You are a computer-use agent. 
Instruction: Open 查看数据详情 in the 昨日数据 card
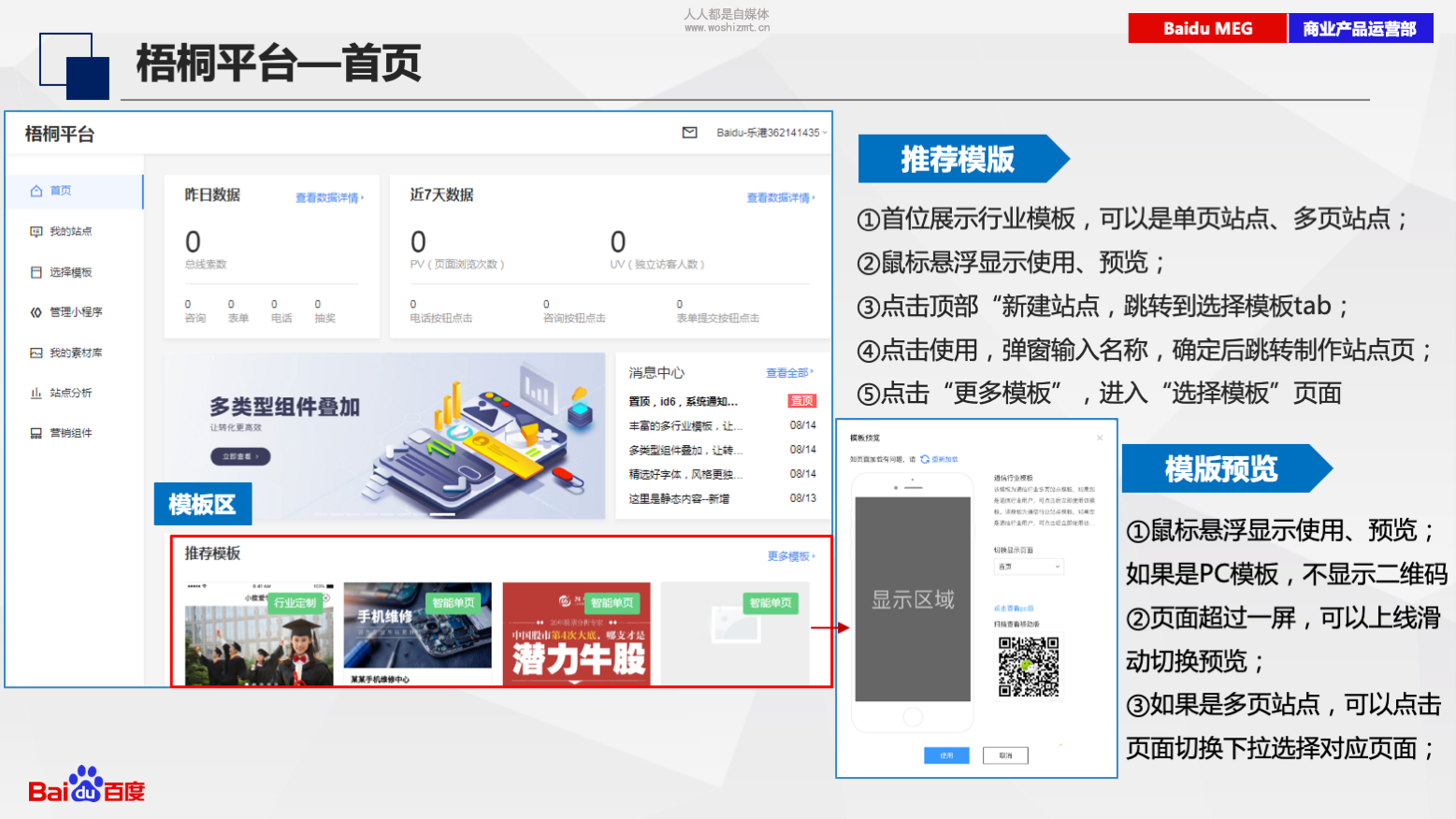329,197
